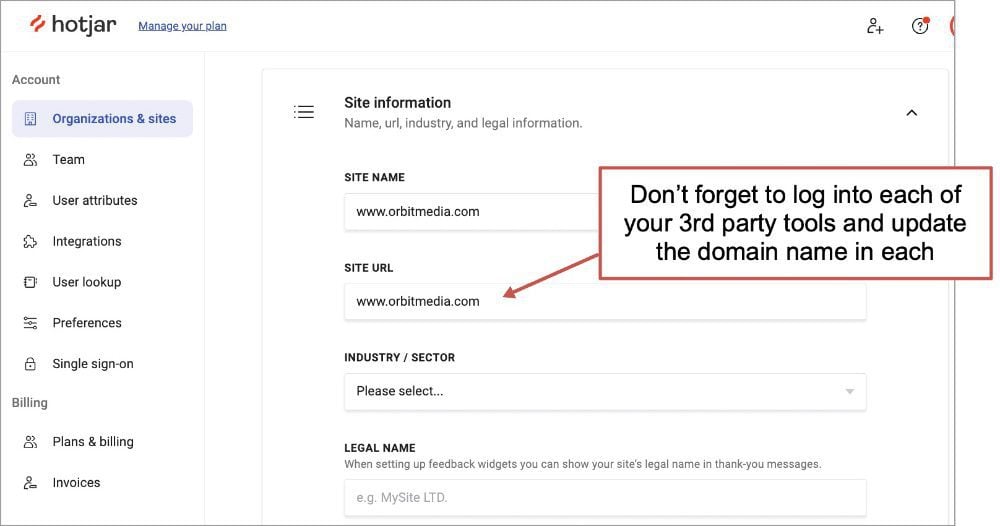The image size is (1000, 526).
Task: Click the invite user icon
Action: pyautogui.click(x=875, y=26)
